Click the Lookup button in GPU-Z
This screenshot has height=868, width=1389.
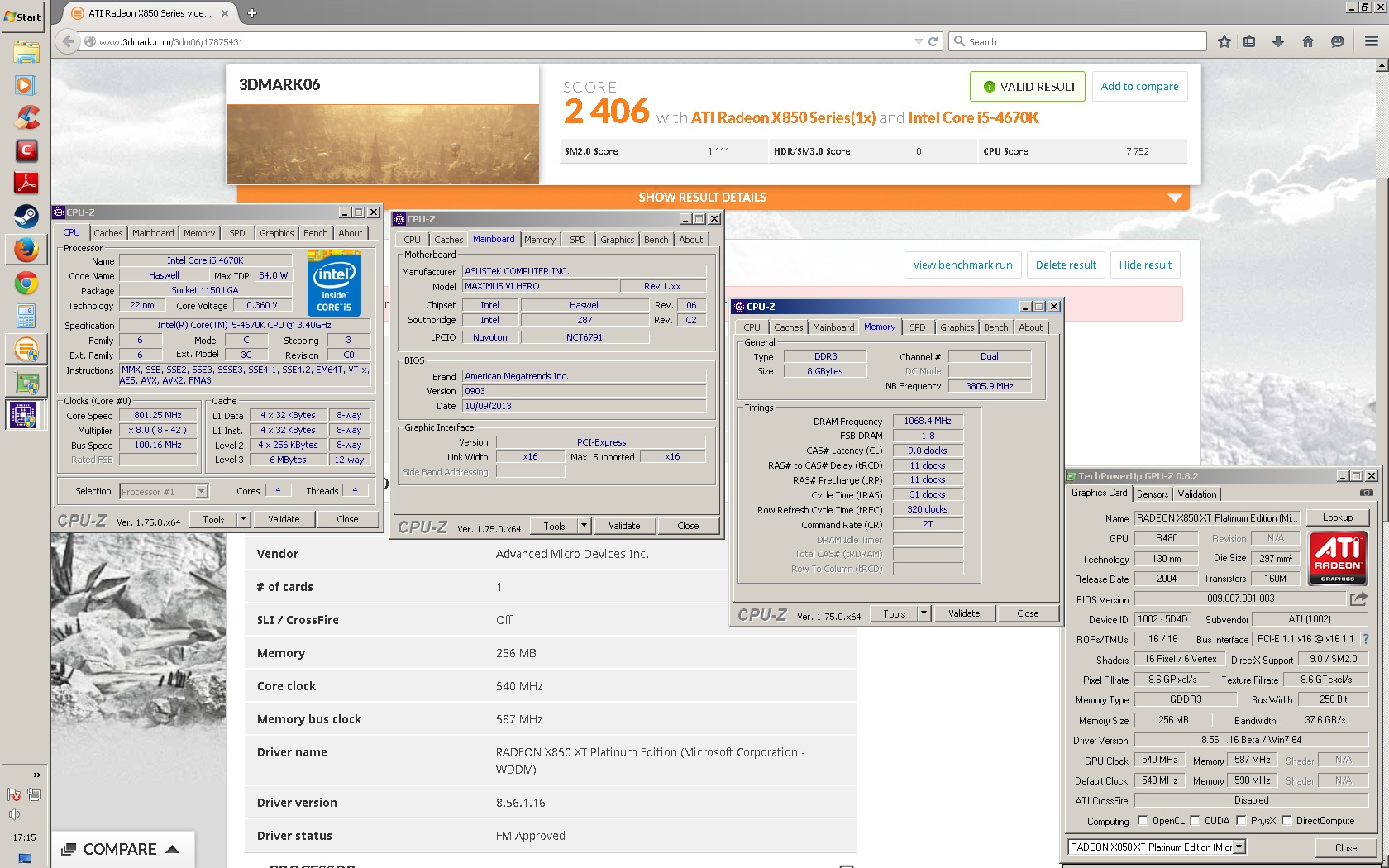coord(1338,517)
